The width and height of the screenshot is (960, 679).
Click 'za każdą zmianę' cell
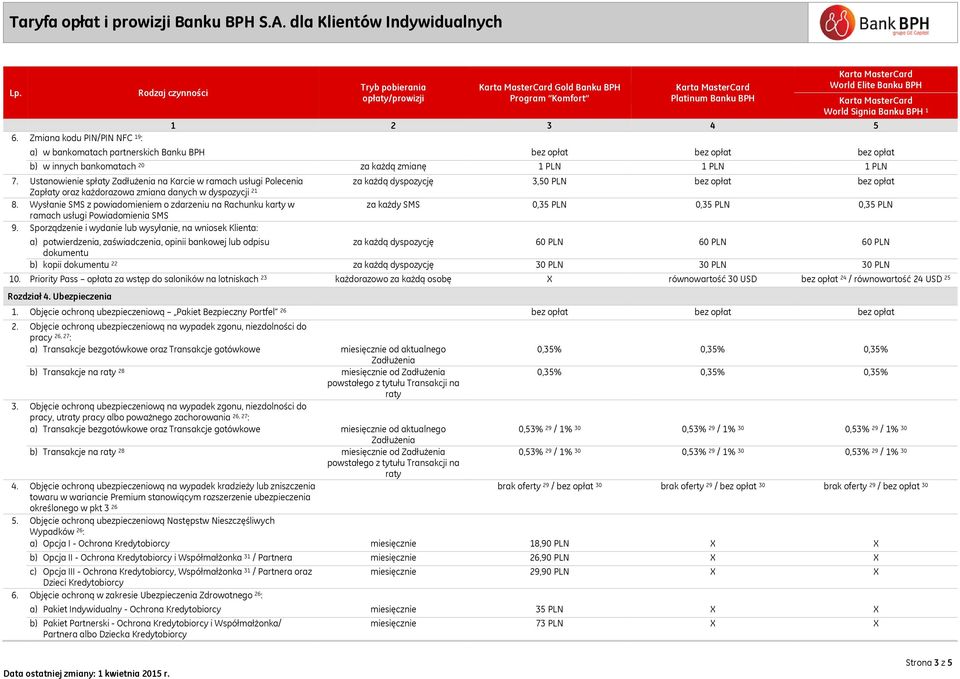click(x=393, y=167)
